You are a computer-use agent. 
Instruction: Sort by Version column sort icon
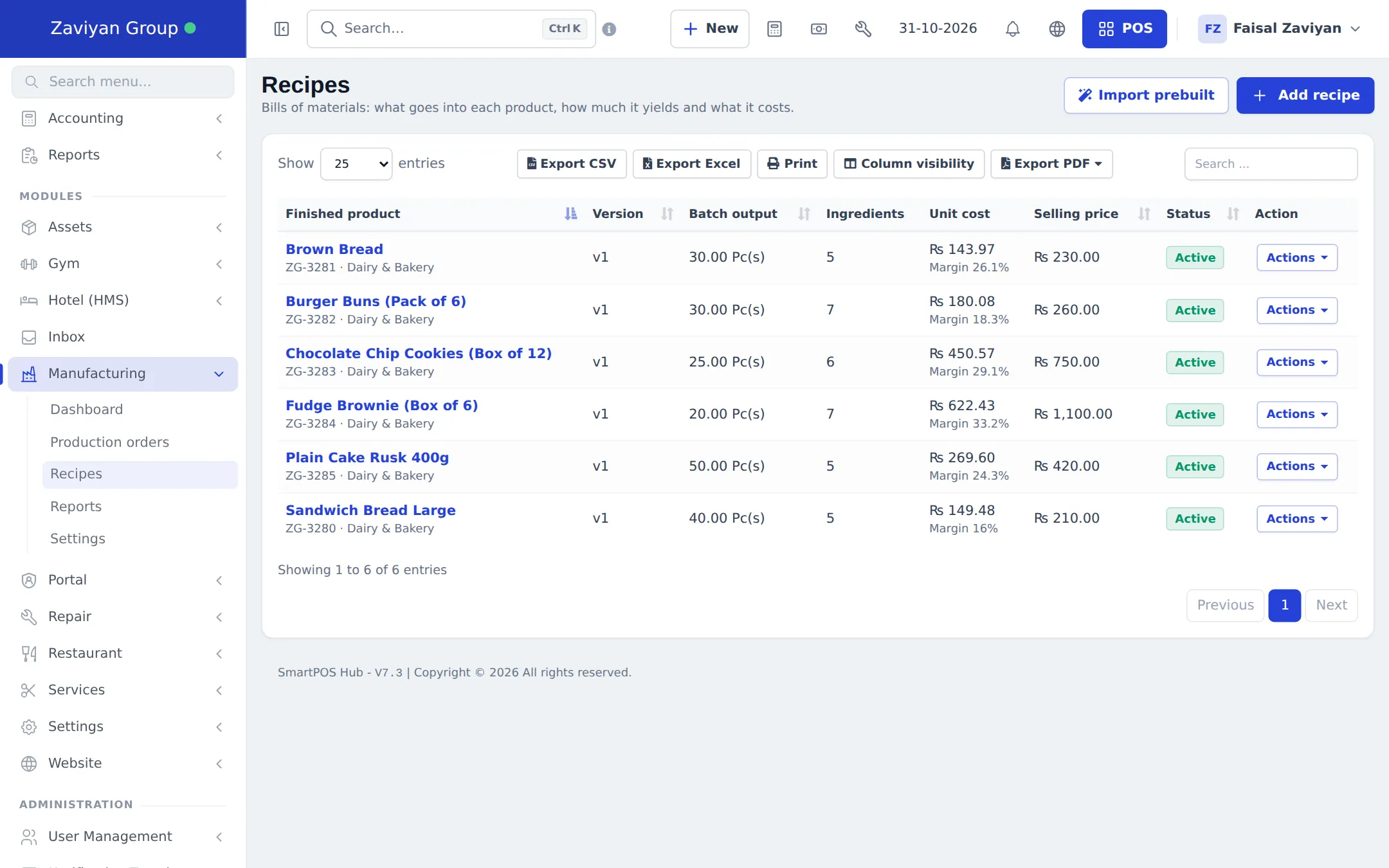pyautogui.click(x=667, y=214)
